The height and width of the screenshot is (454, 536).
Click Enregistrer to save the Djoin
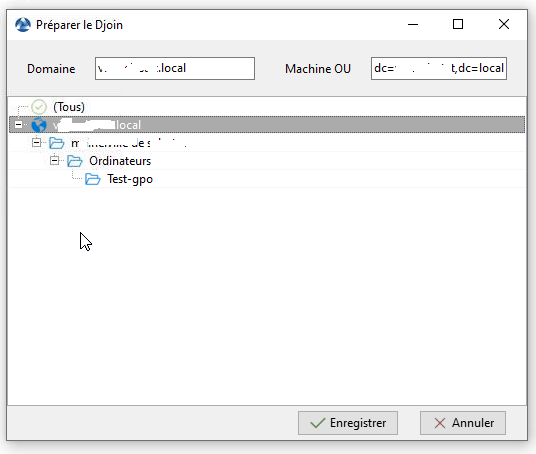click(348, 423)
